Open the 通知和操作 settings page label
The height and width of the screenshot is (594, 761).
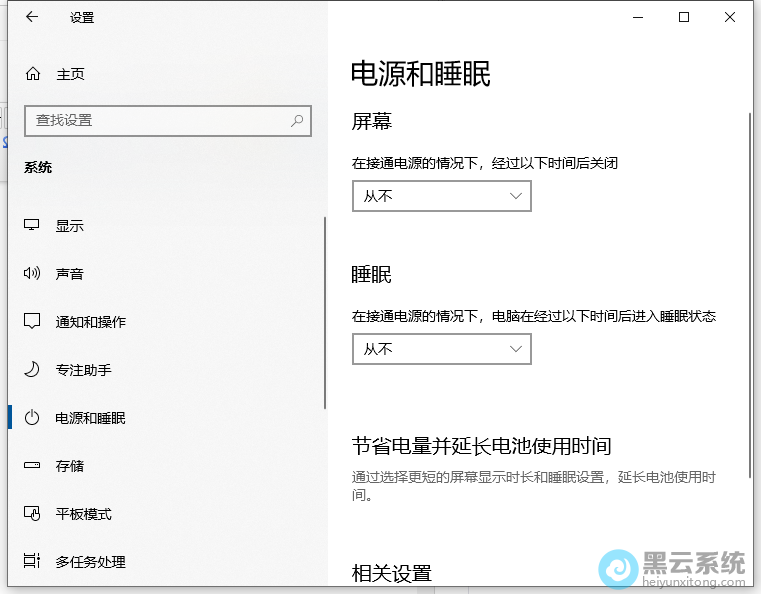(90, 322)
